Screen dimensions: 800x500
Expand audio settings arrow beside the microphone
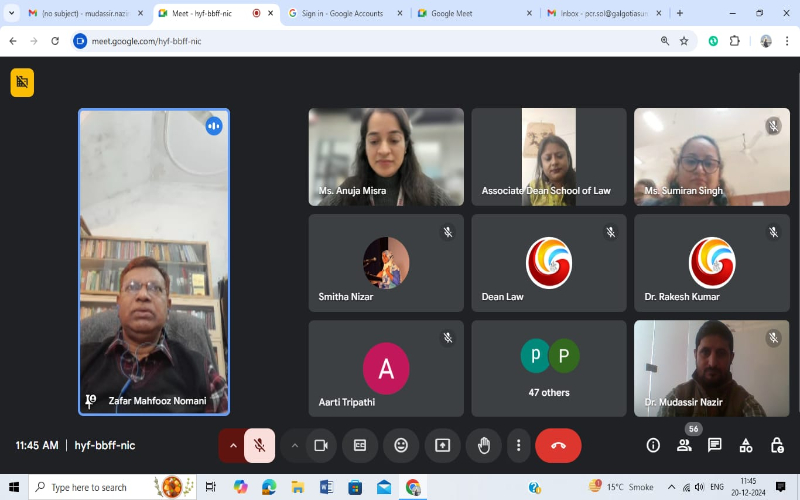(x=233, y=445)
